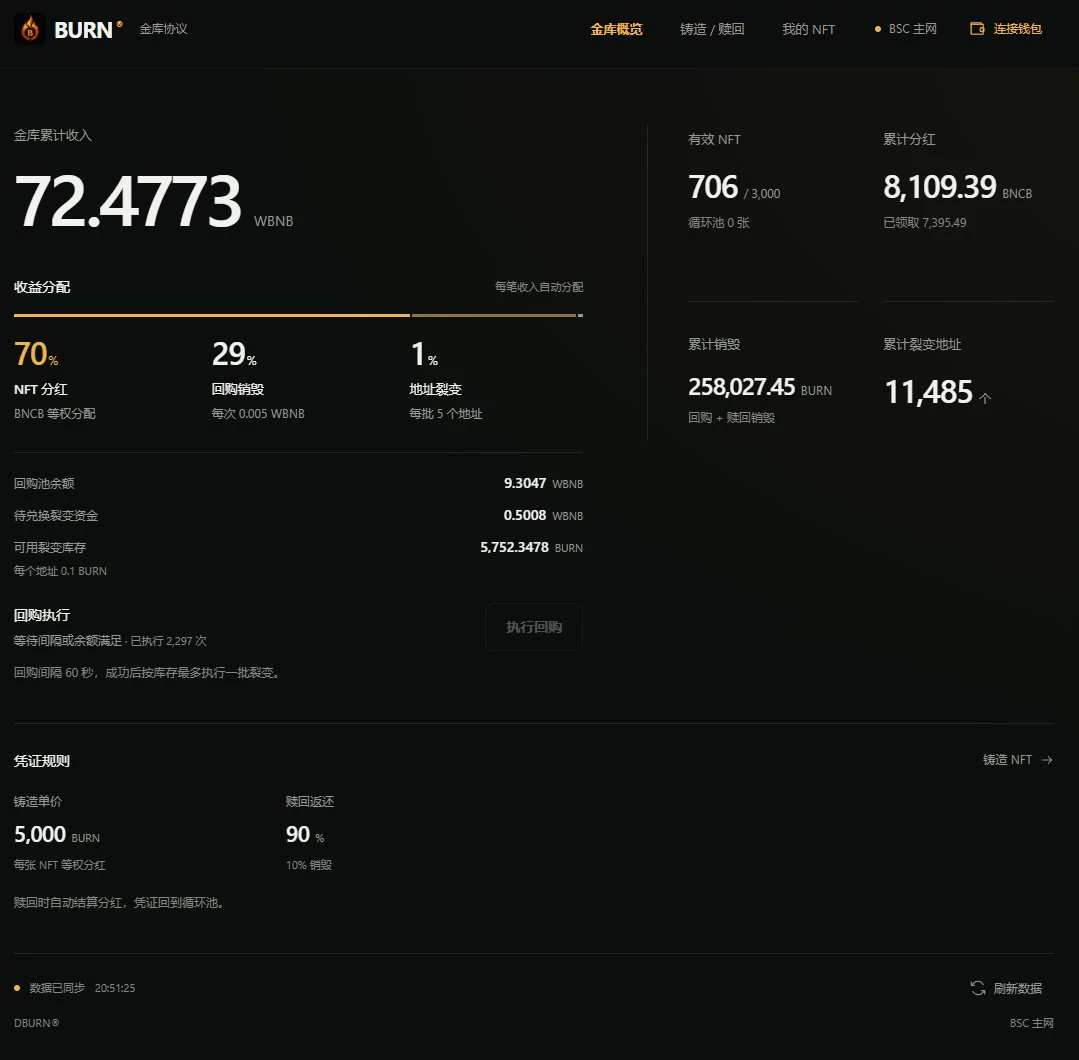Go to the 我的 NFT tab
Viewport: 1079px width, 1060px height.
808,29
